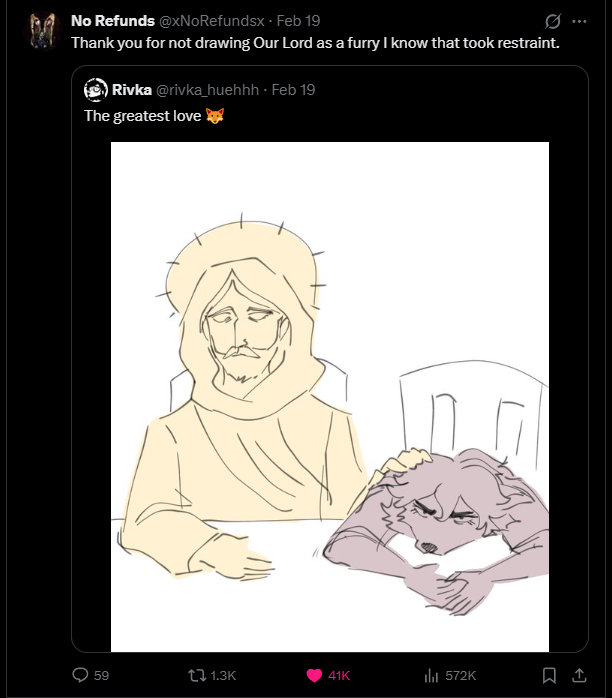Click No Refunds profile avatar
Image resolution: width=612 pixels, height=698 pixels.
click(42, 31)
